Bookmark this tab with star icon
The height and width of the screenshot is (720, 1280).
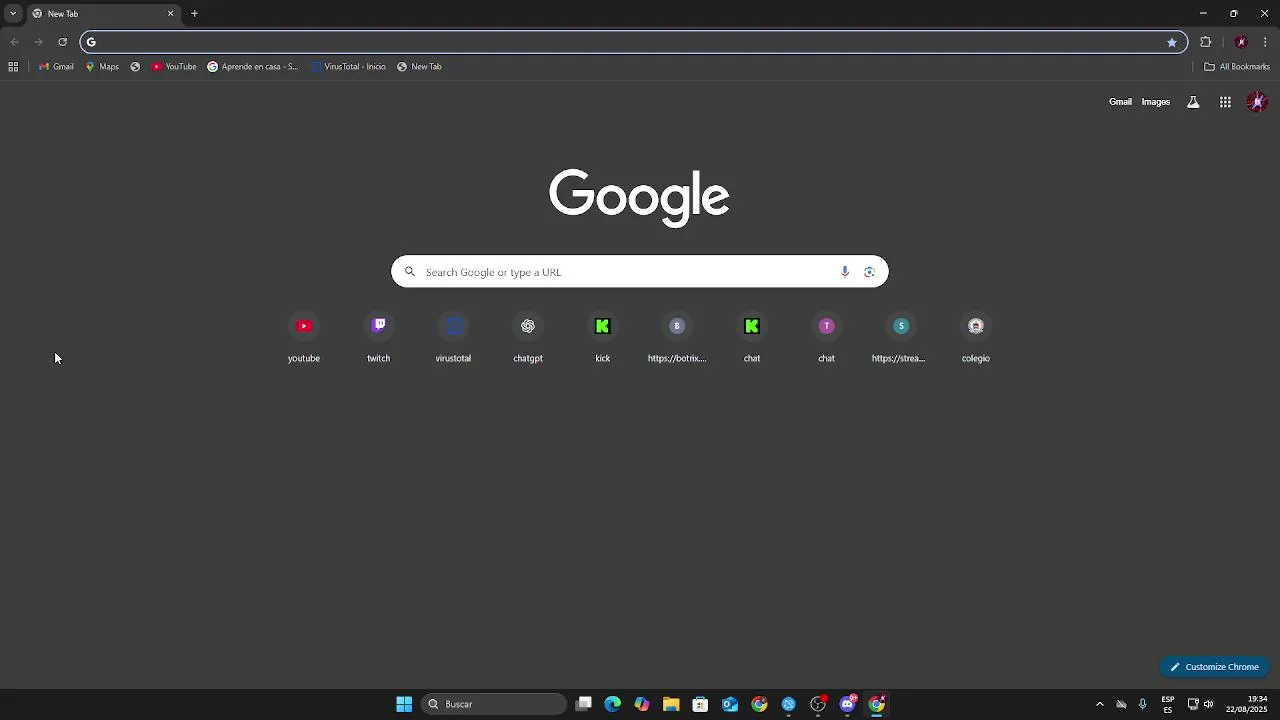point(1172,42)
